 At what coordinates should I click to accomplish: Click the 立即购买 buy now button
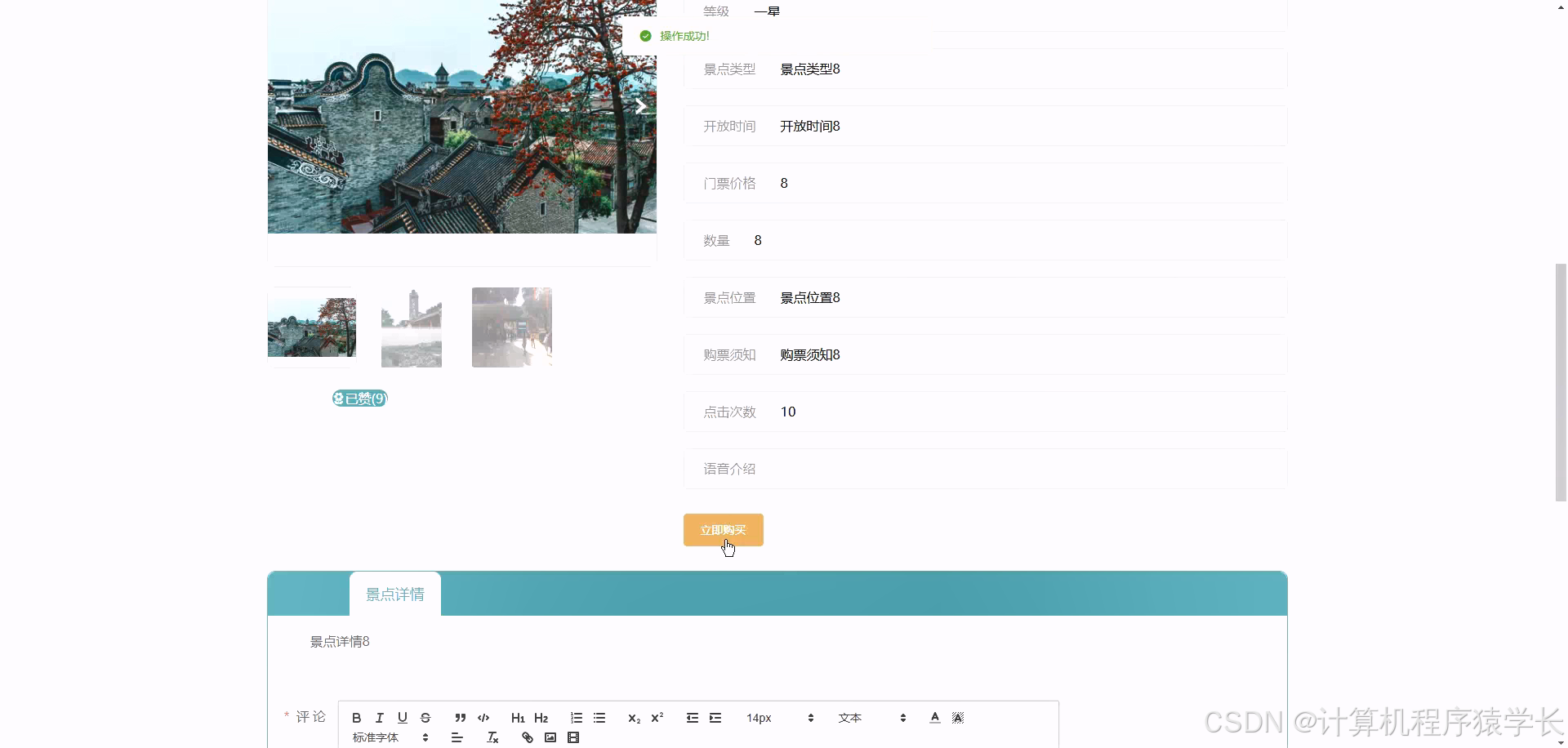(723, 530)
